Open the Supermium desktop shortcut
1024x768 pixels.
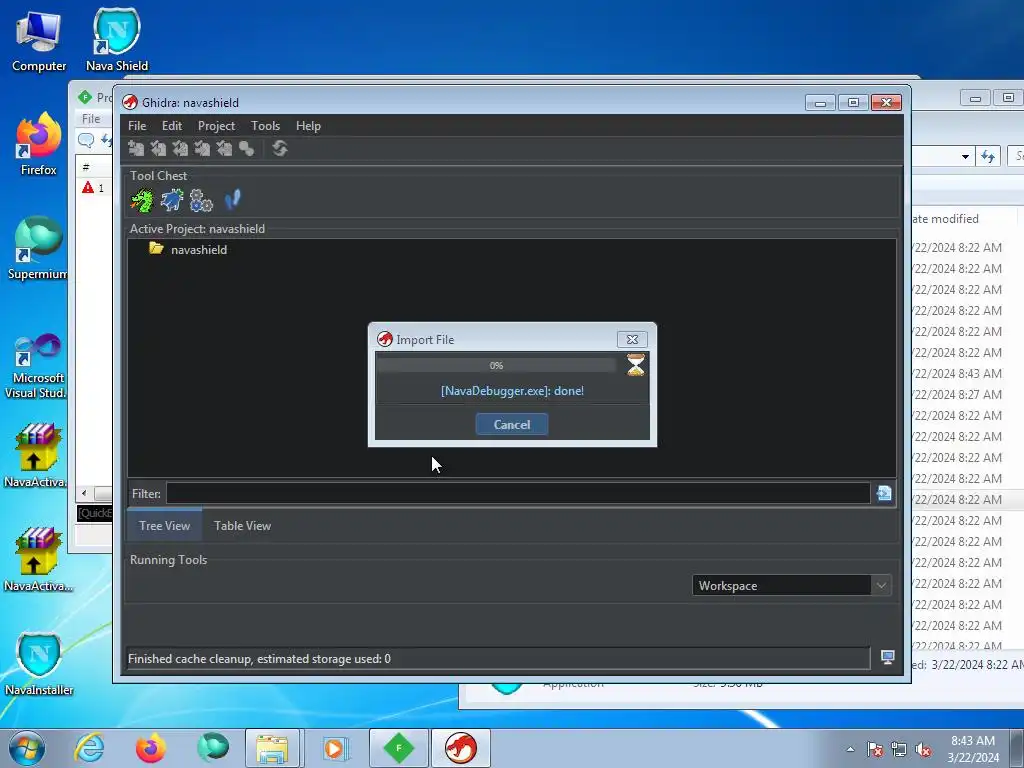click(x=38, y=248)
